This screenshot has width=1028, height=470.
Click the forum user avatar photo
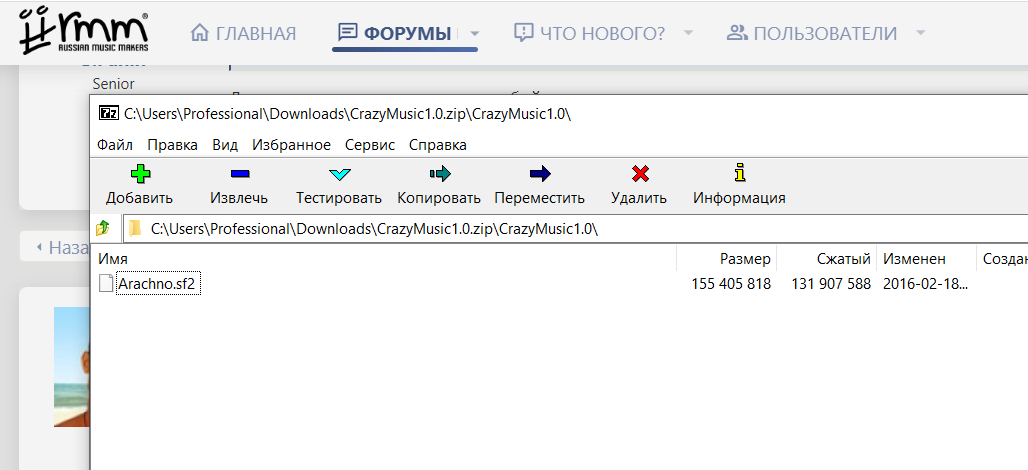[72, 367]
